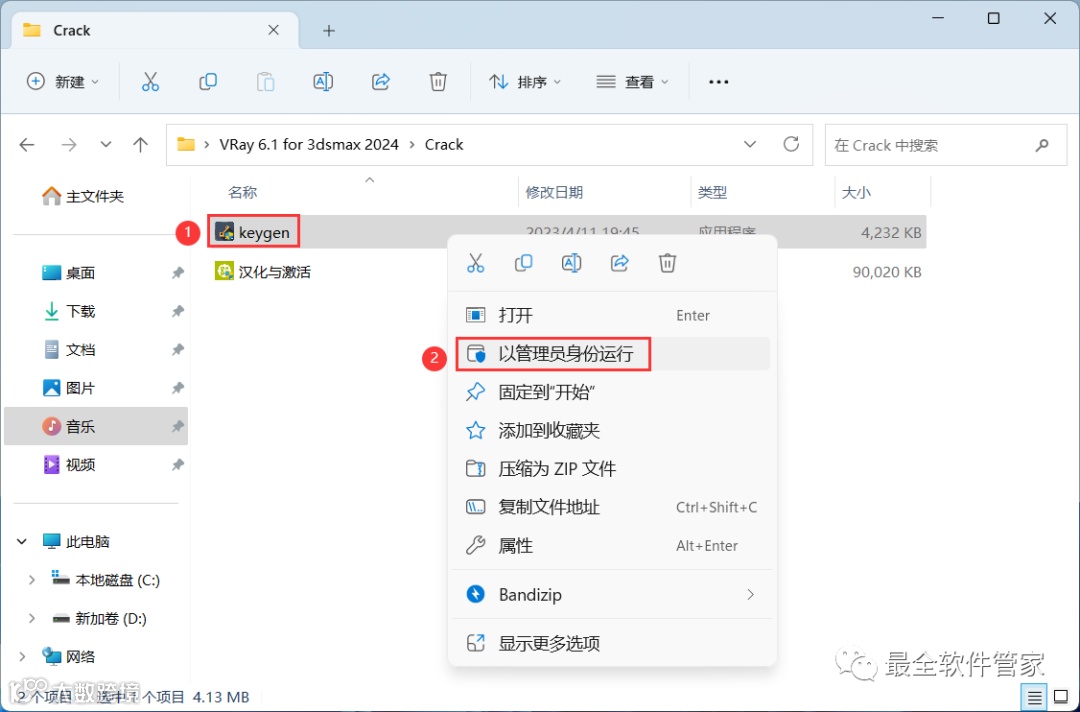Switch to large icons view in status bar
Image resolution: width=1080 pixels, height=712 pixels.
point(1061,698)
